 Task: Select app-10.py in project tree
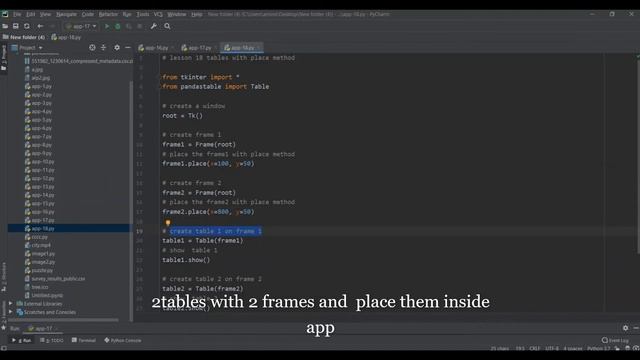[43, 162]
